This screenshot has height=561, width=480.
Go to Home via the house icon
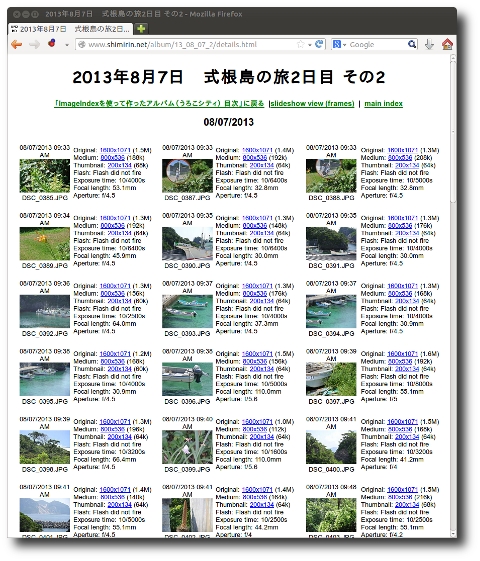pyautogui.click(x=447, y=44)
